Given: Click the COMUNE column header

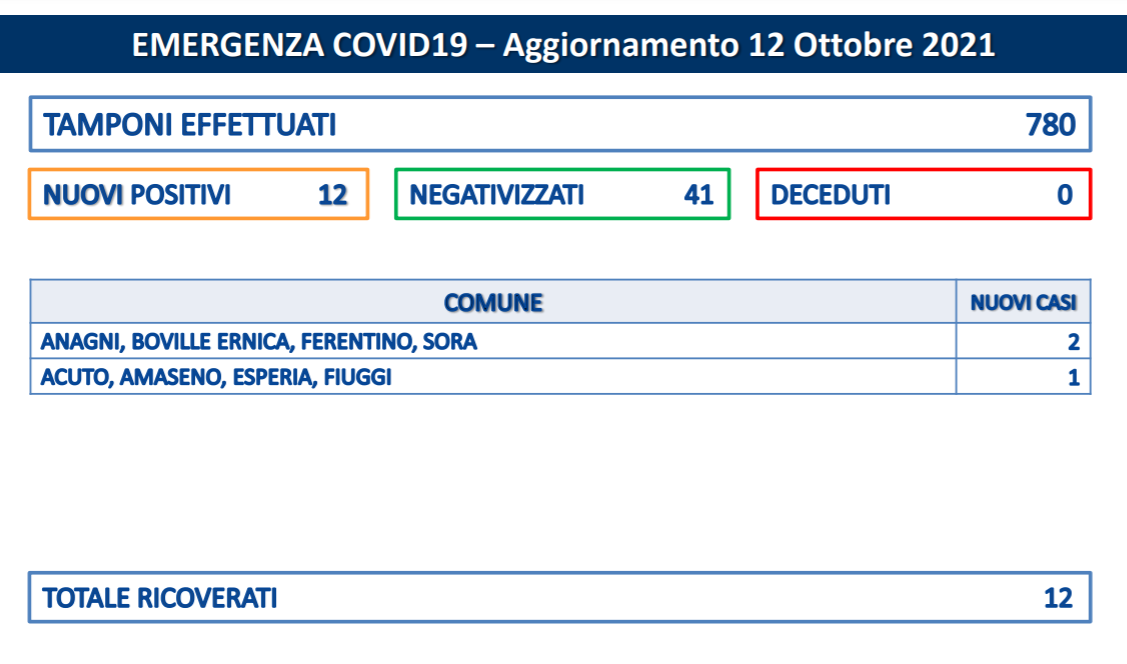Looking at the screenshot, I should (x=493, y=303).
